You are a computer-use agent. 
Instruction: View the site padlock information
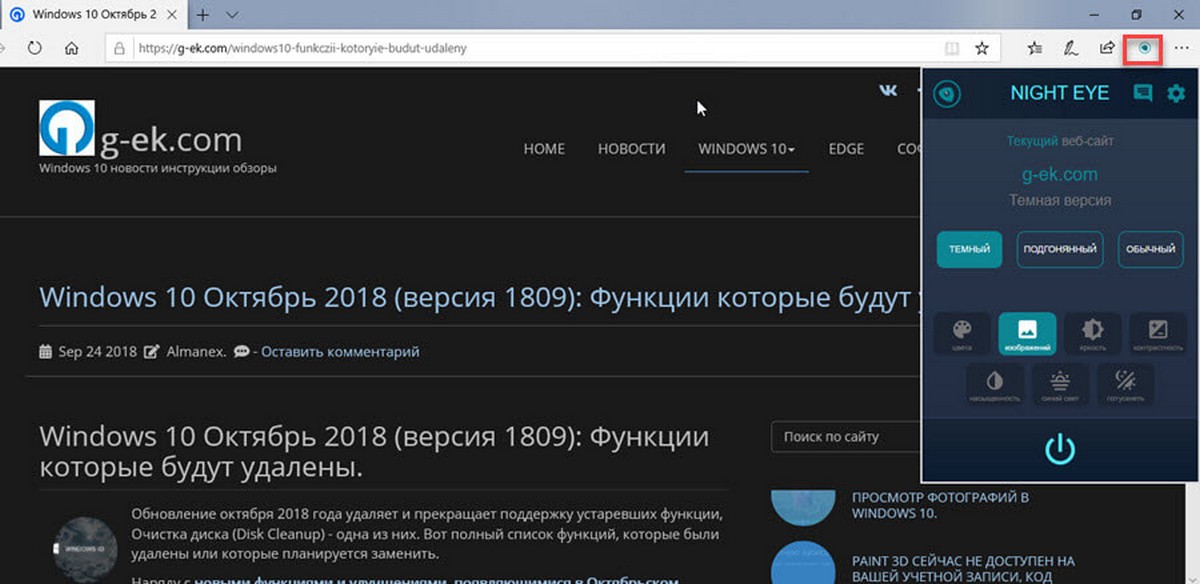coord(119,47)
